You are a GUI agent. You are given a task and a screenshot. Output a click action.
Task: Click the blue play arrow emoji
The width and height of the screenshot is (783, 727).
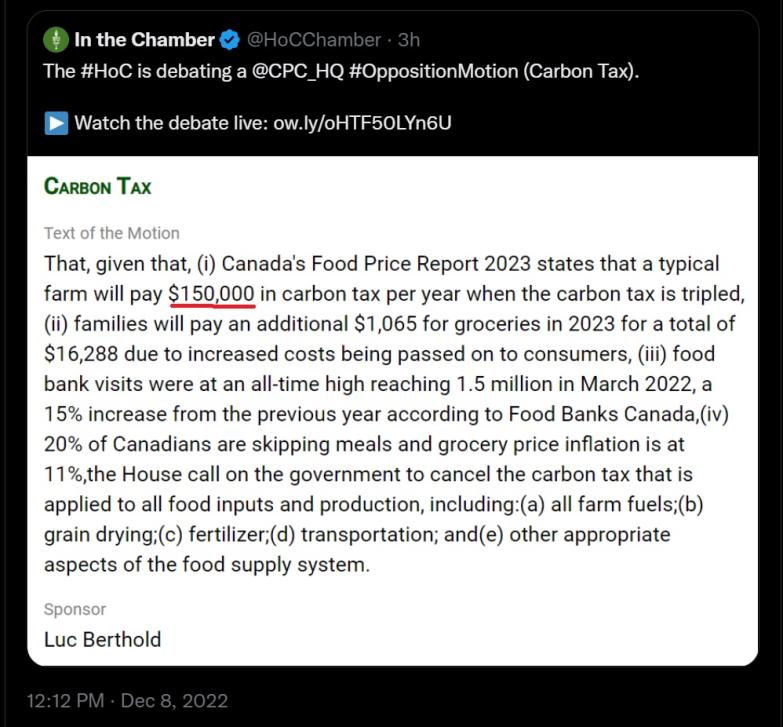pos(55,123)
